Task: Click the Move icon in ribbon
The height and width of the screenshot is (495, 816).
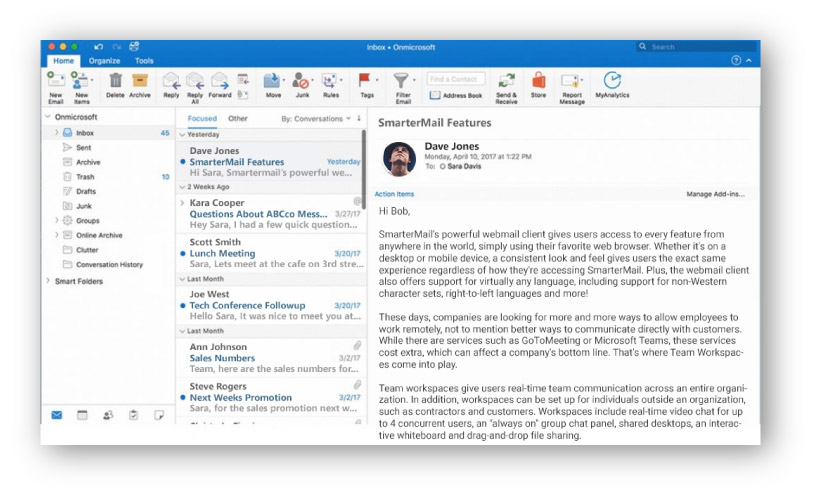Action: coord(272,81)
